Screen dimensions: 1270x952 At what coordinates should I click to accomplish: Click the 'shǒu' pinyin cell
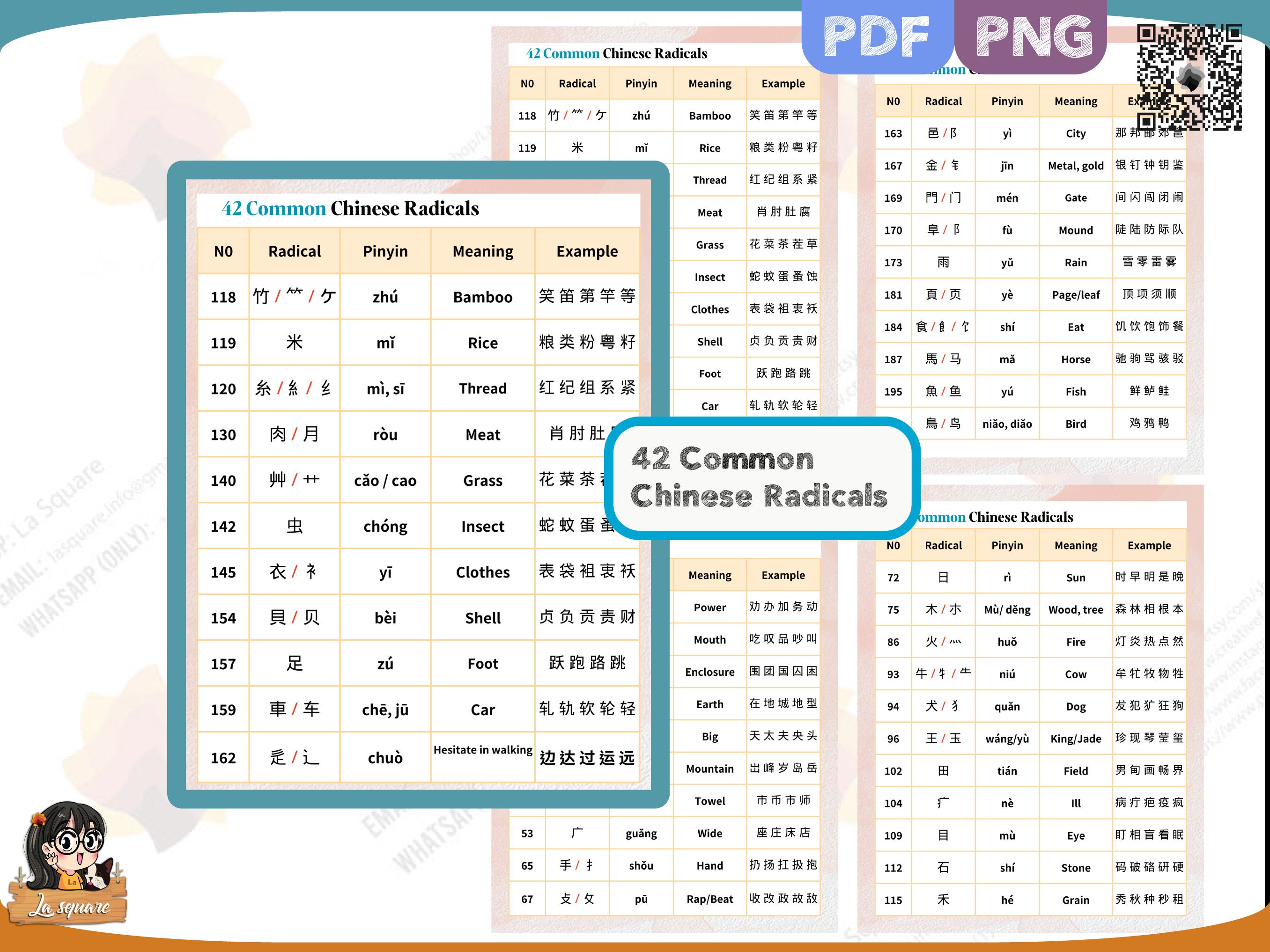(641, 865)
